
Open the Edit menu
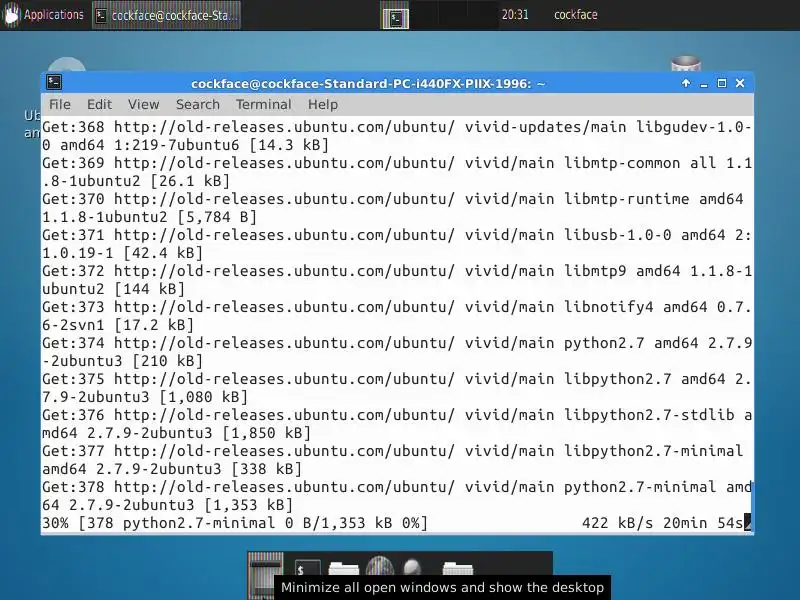coord(99,105)
